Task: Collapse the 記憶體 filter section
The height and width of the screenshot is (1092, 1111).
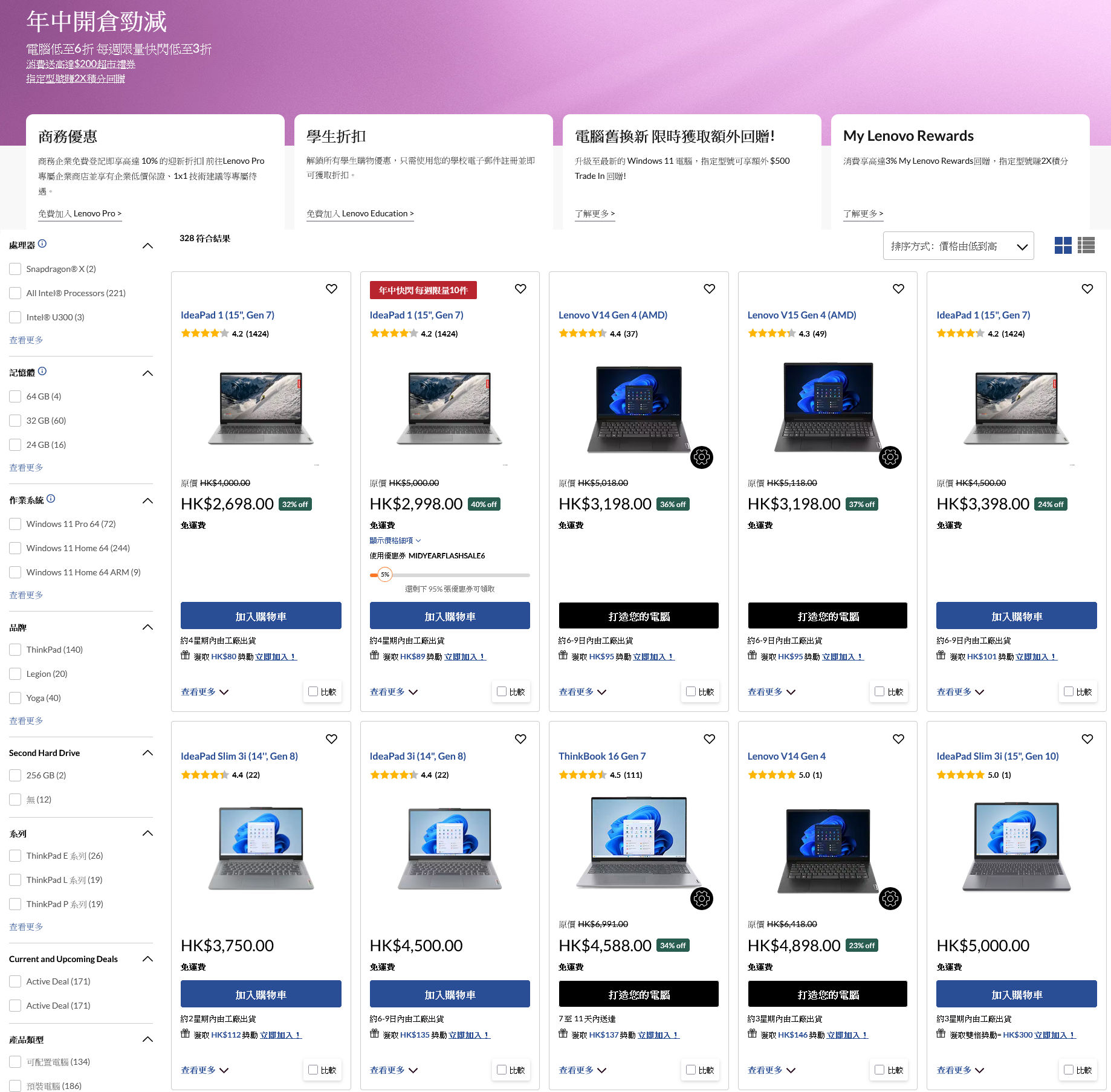Action: coord(147,373)
